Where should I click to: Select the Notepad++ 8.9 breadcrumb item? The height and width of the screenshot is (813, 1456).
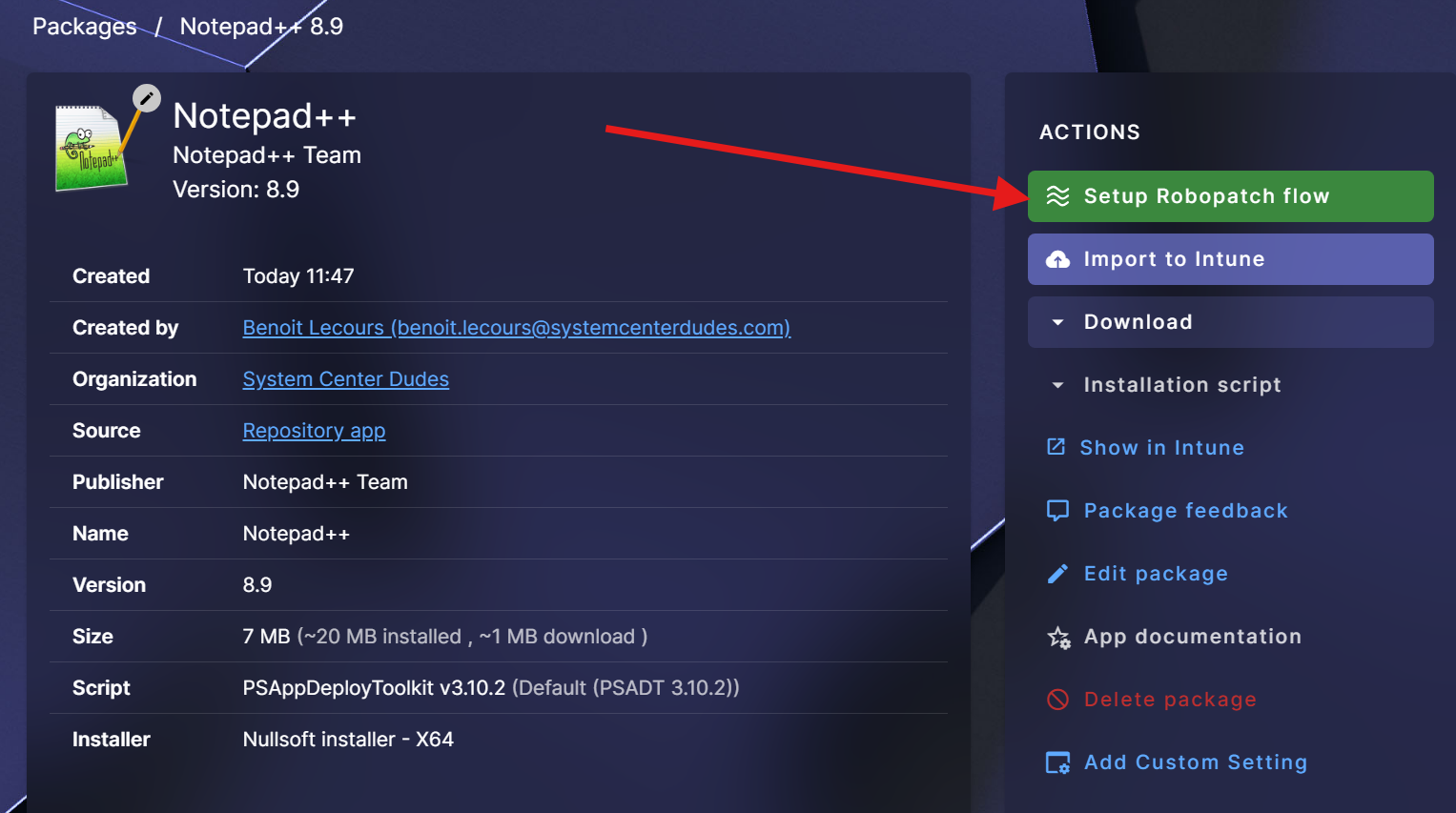point(261,27)
